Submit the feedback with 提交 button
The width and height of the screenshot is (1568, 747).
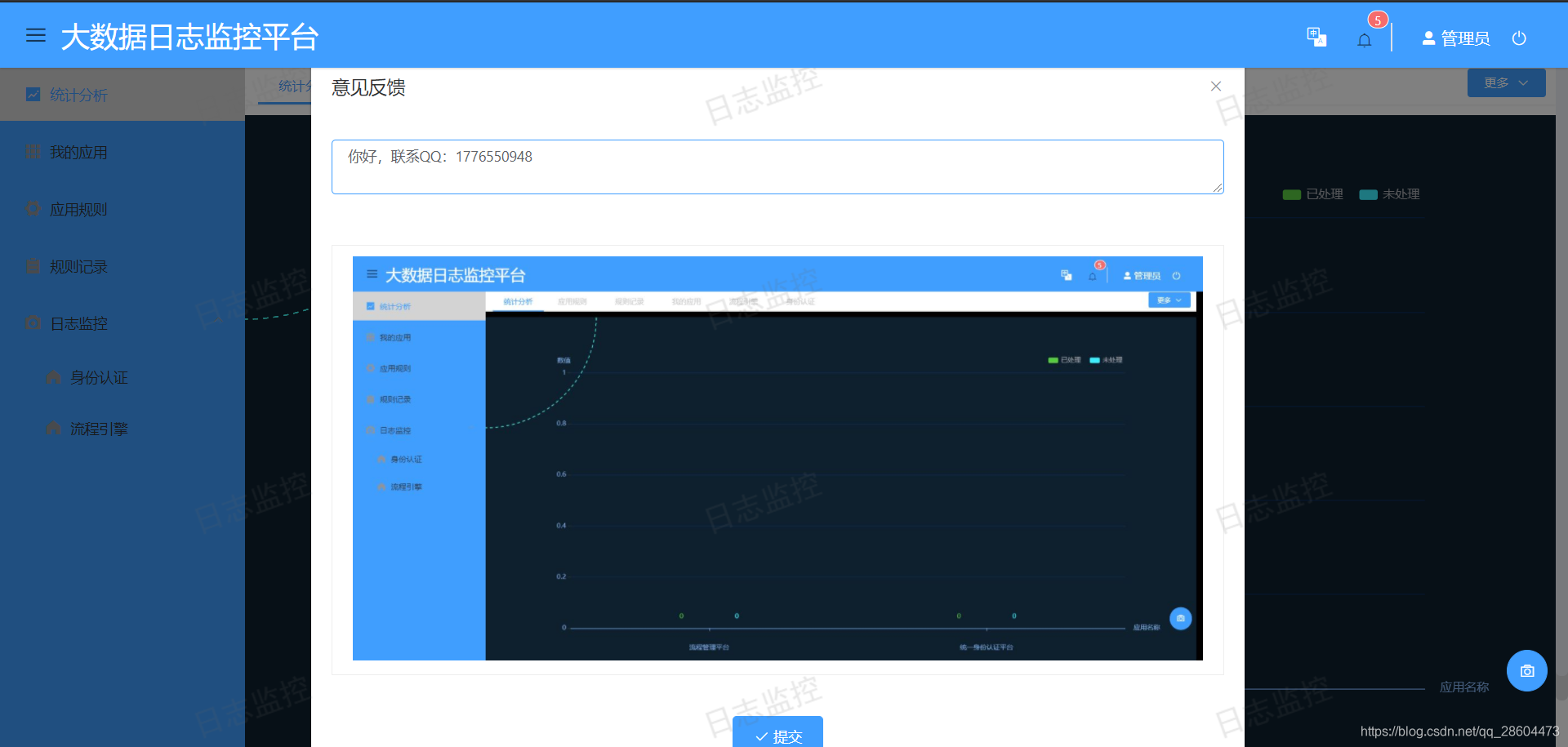click(777, 732)
